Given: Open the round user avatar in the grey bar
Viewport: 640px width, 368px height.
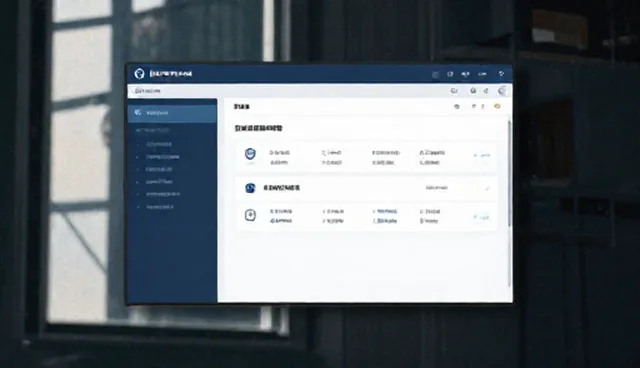Looking at the screenshot, I should point(502,91).
